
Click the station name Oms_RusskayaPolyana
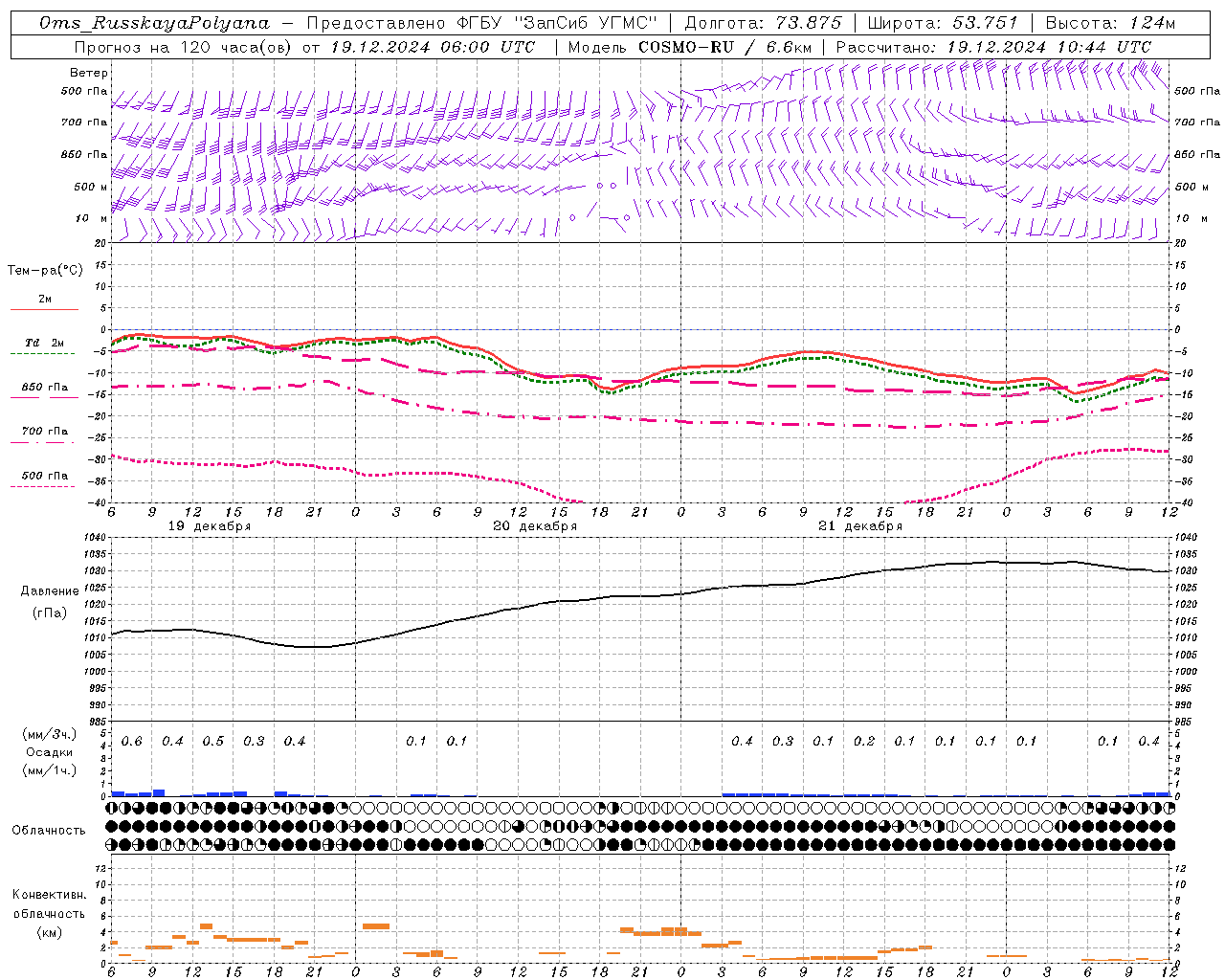point(154,23)
